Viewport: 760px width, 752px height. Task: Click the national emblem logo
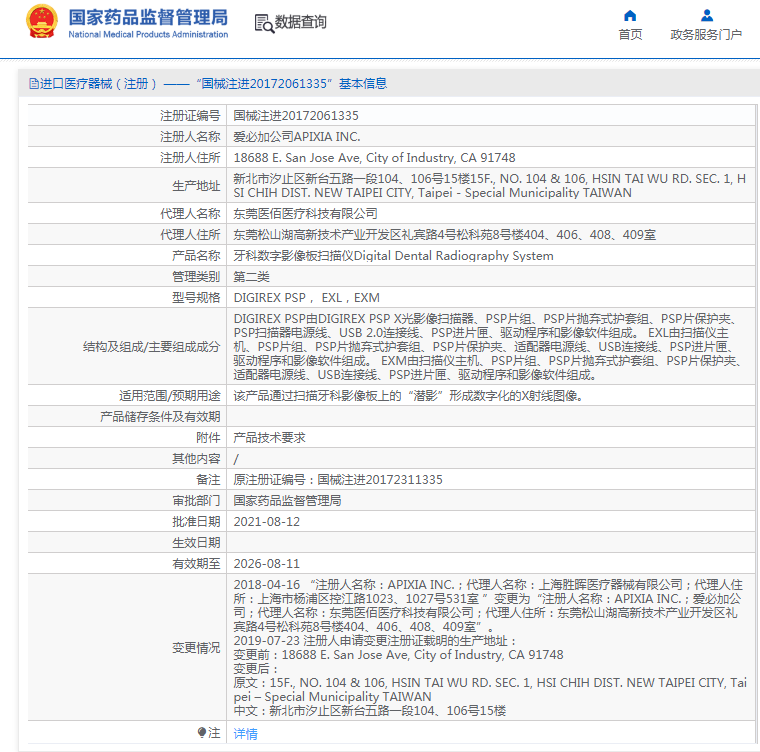pos(42,22)
